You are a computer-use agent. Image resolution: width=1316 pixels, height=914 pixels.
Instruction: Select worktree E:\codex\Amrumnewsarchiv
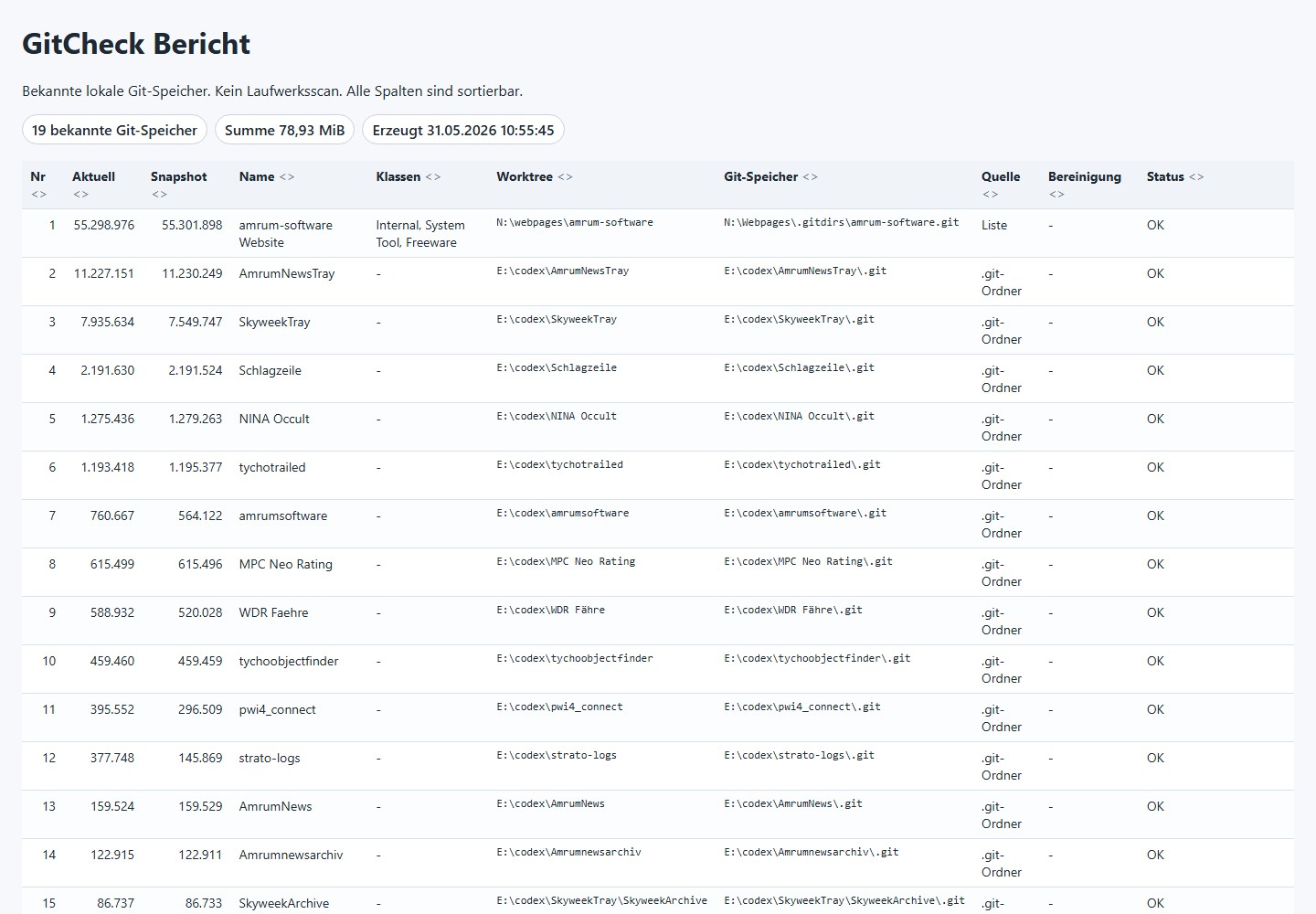[569, 852]
